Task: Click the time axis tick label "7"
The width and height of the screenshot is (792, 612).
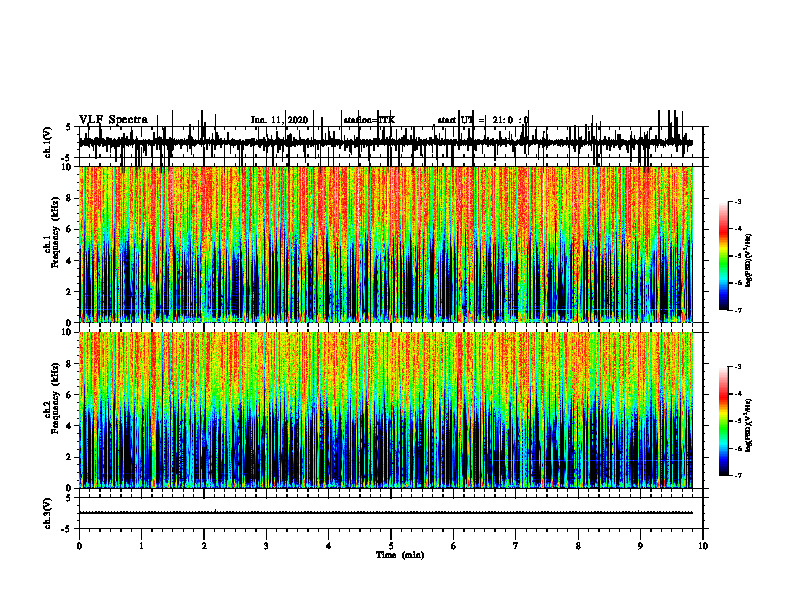Action: (x=516, y=546)
